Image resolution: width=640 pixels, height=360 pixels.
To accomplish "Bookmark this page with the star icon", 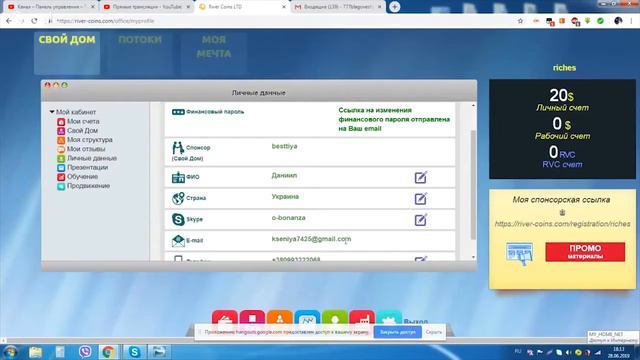I will [520, 21].
